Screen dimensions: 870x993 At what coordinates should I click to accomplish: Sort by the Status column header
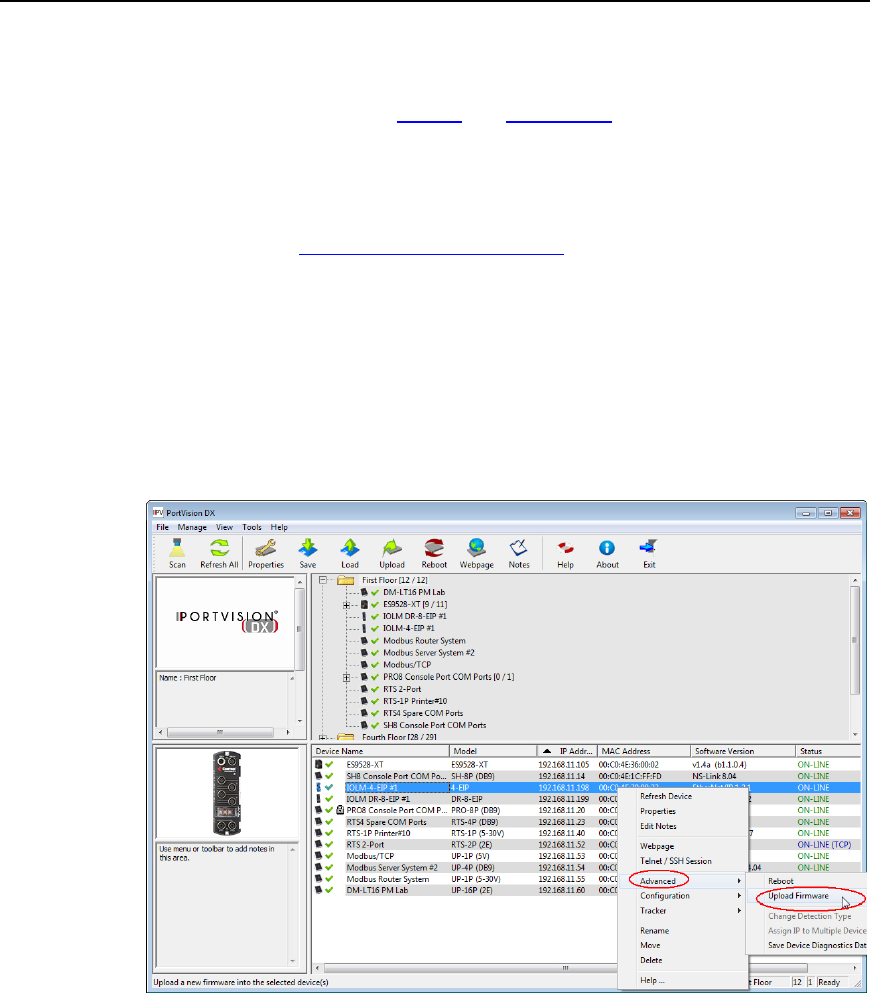point(828,751)
